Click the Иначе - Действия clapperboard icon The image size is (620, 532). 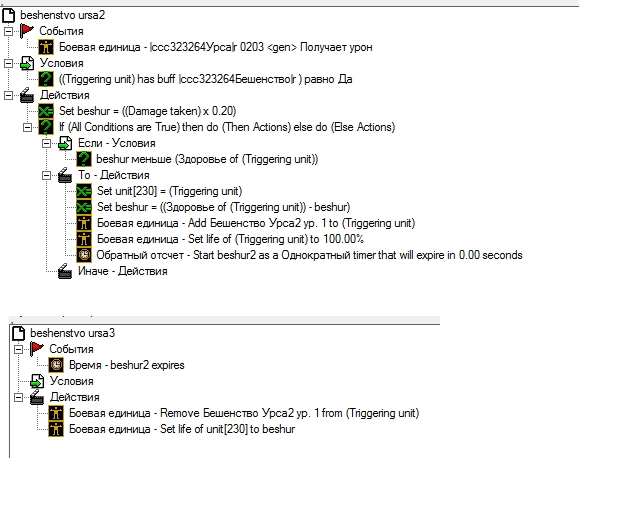coord(65,271)
